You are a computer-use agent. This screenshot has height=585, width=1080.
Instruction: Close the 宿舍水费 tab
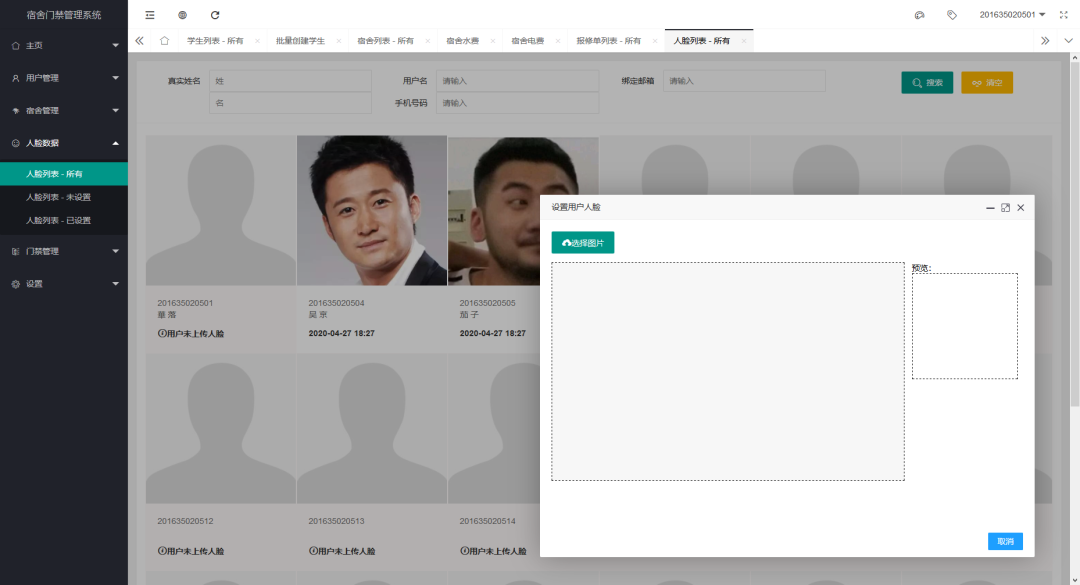(x=492, y=41)
